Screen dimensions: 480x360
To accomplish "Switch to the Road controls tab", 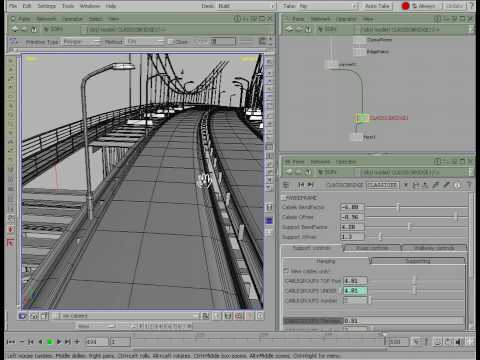I will [x=372, y=248].
